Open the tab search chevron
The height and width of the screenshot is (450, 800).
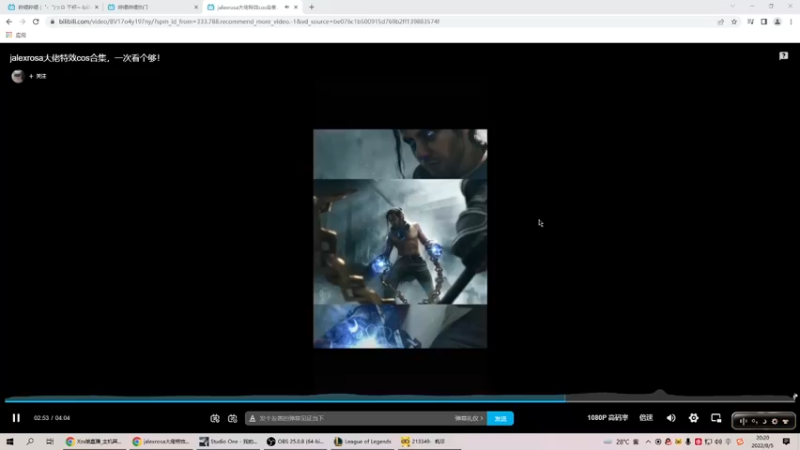pyautogui.click(x=733, y=6)
